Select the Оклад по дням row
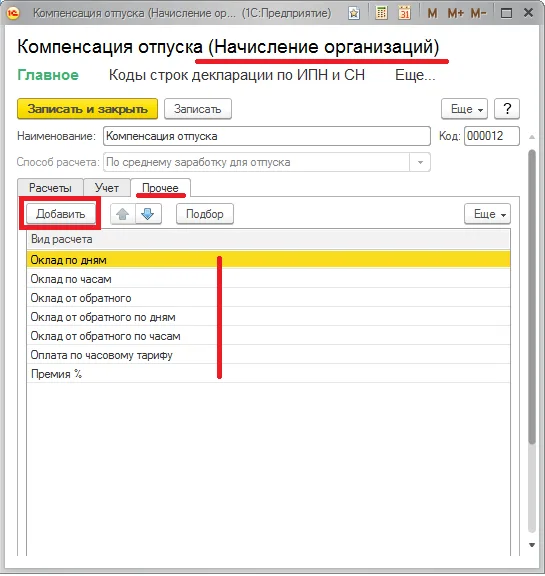Screen dimensions: 545x576 click(x=268, y=260)
